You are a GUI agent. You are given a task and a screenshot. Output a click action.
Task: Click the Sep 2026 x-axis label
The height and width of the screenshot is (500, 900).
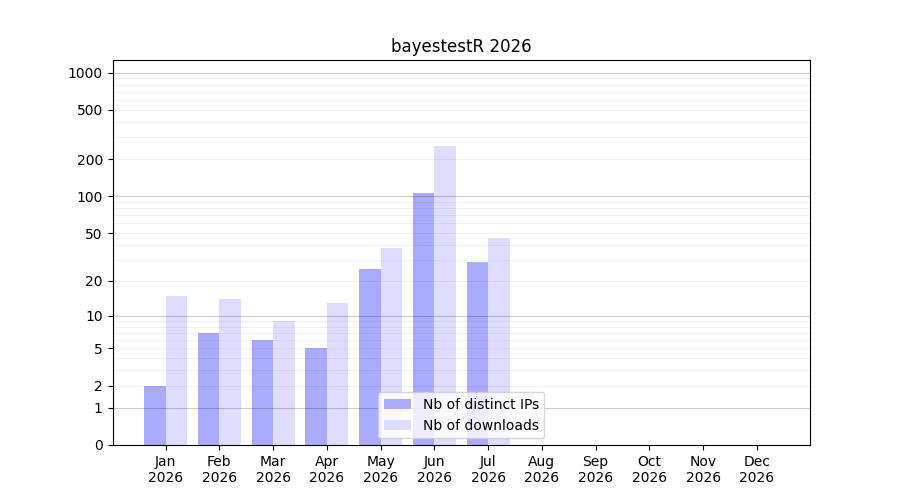(596, 469)
